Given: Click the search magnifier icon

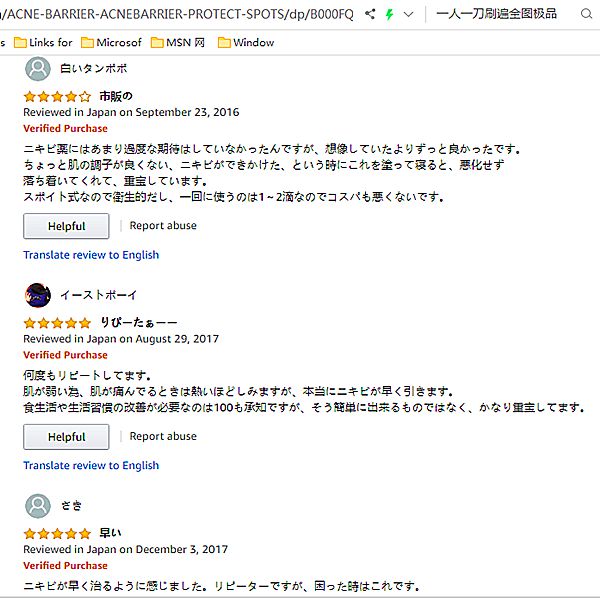Looking at the screenshot, I should coord(585,15).
